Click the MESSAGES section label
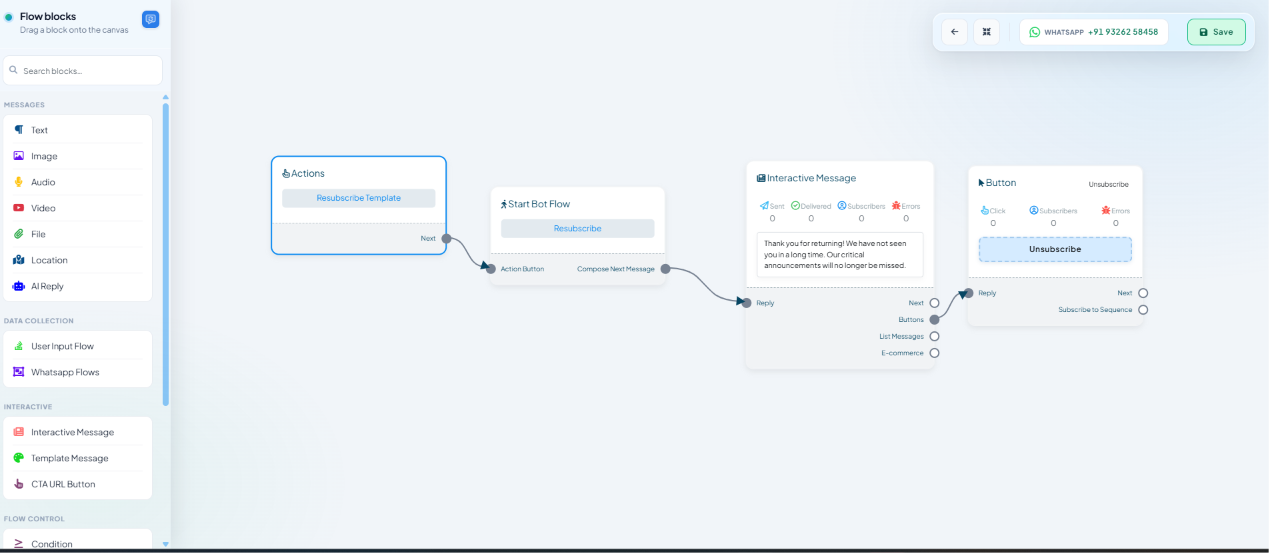The image size is (1269, 553). [x=24, y=105]
